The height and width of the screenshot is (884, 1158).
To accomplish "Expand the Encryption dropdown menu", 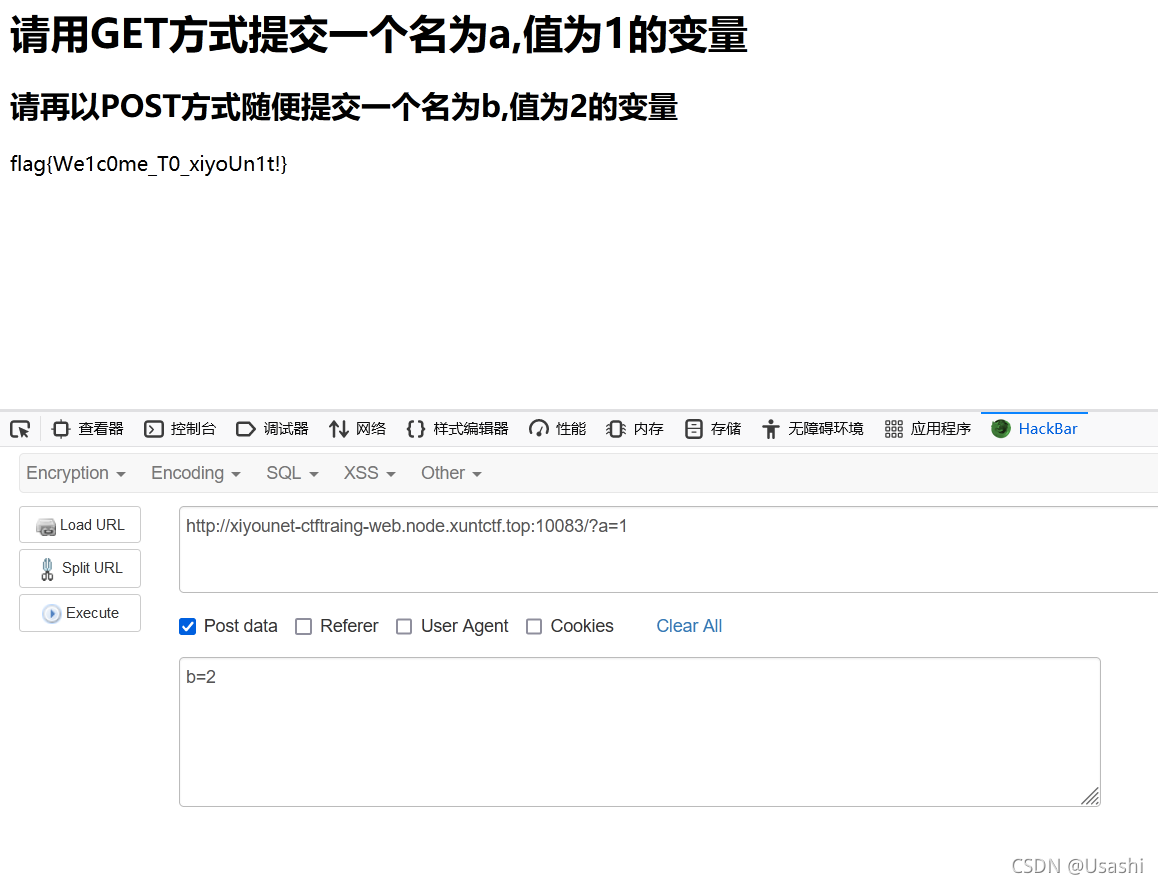I will point(75,473).
